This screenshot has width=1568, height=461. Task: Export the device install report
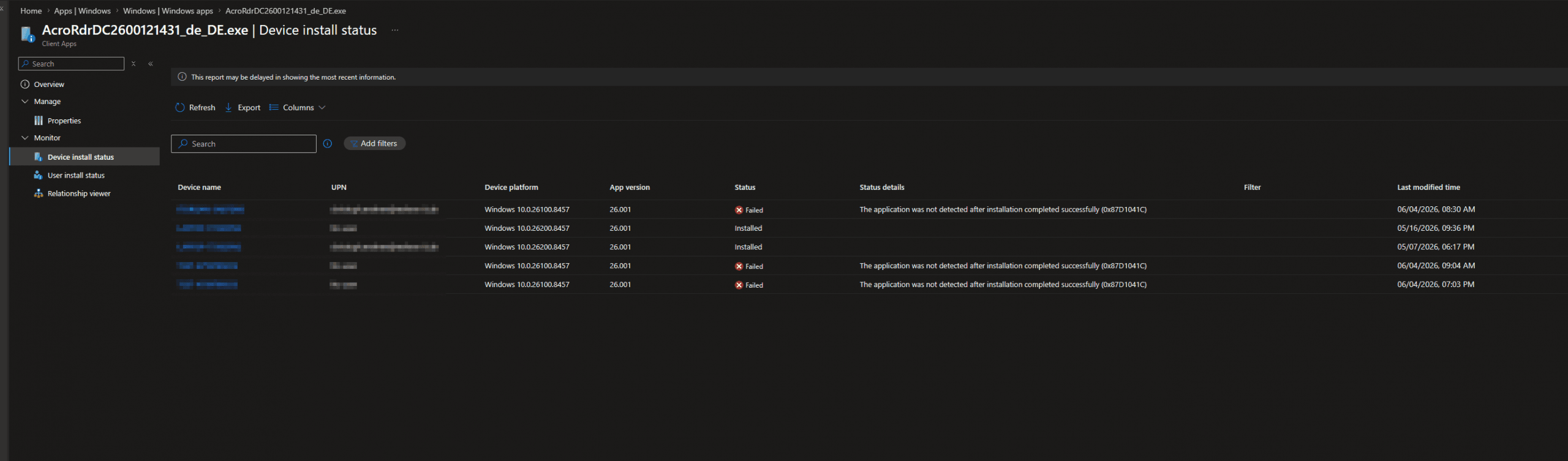pyautogui.click(x=243, y=108)
